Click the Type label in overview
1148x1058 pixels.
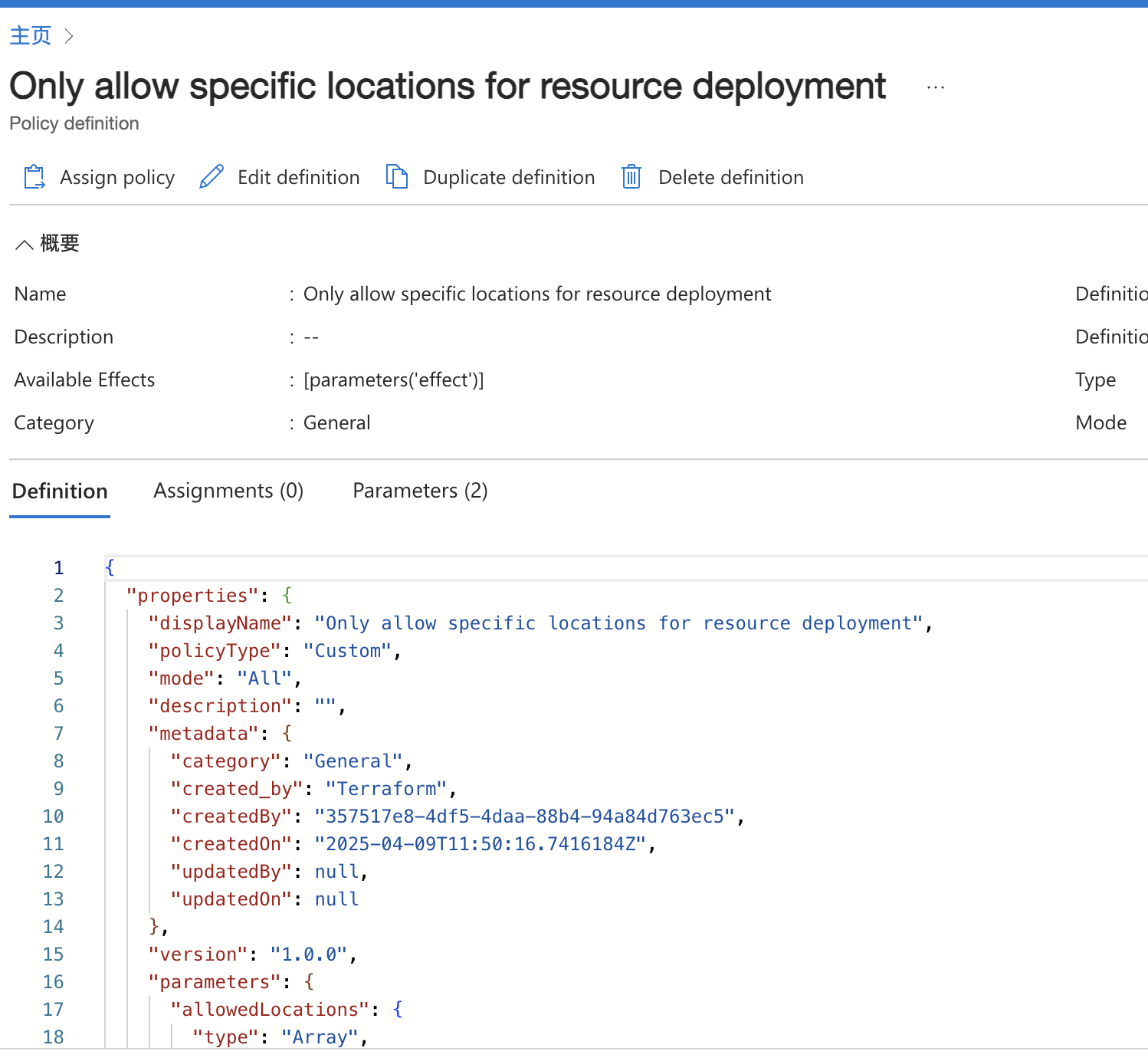pos(1096,380)
